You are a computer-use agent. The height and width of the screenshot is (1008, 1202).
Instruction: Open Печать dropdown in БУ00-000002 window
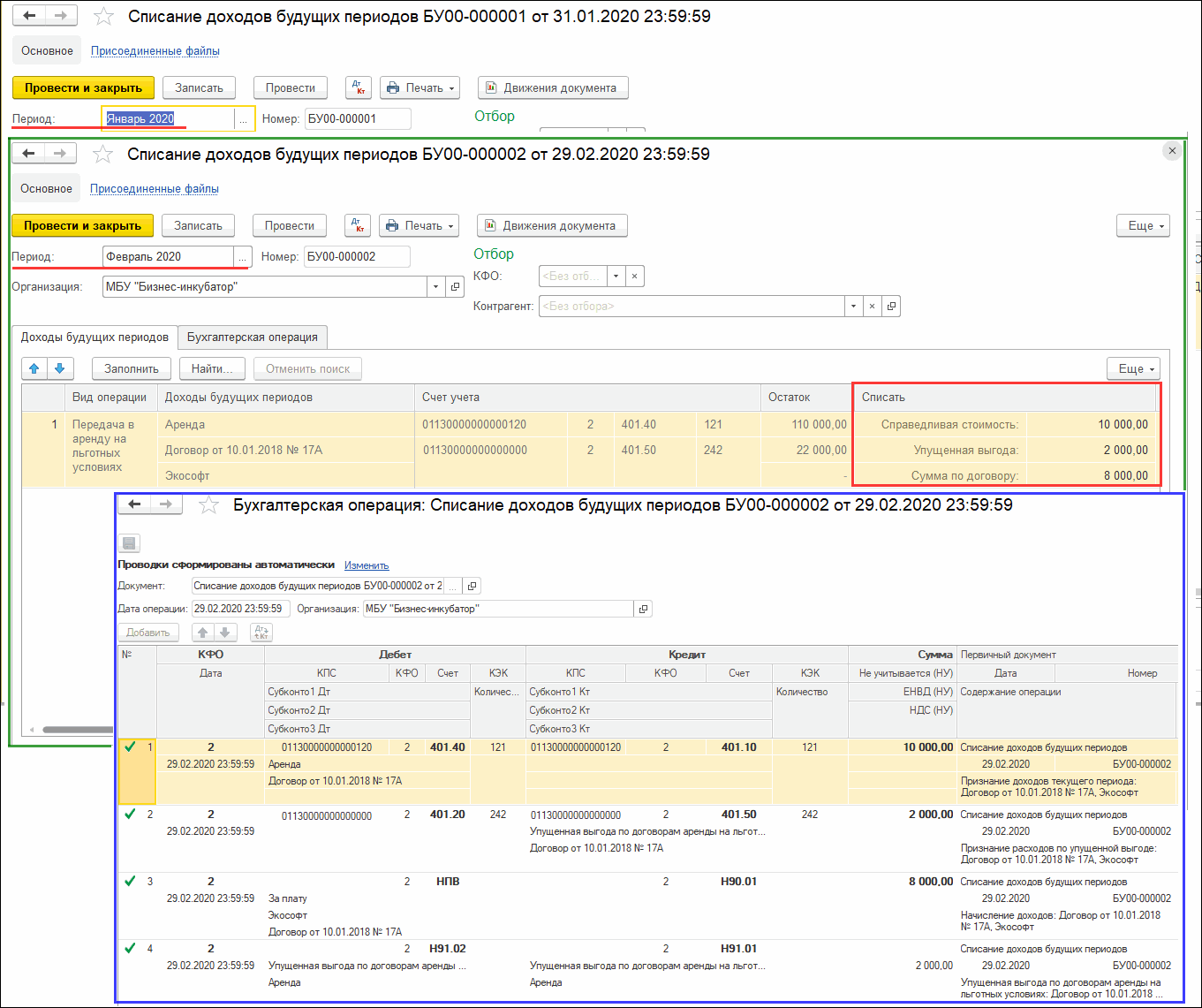tap(420, 225)
